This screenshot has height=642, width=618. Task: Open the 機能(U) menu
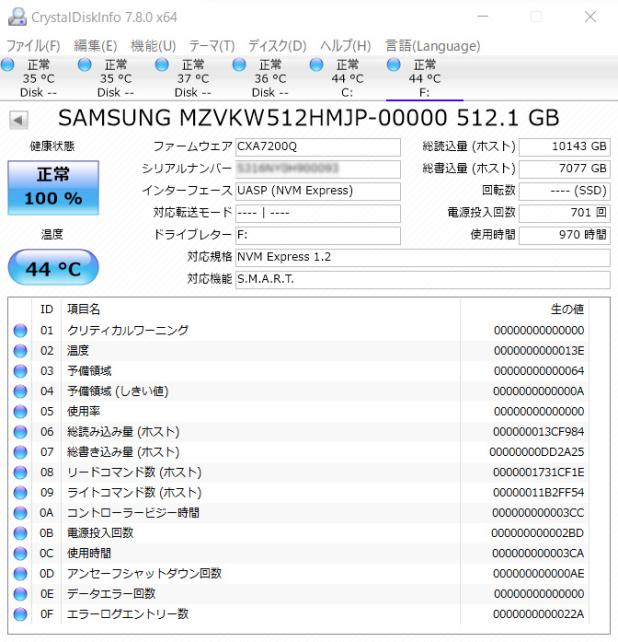(x=153, y=45)
